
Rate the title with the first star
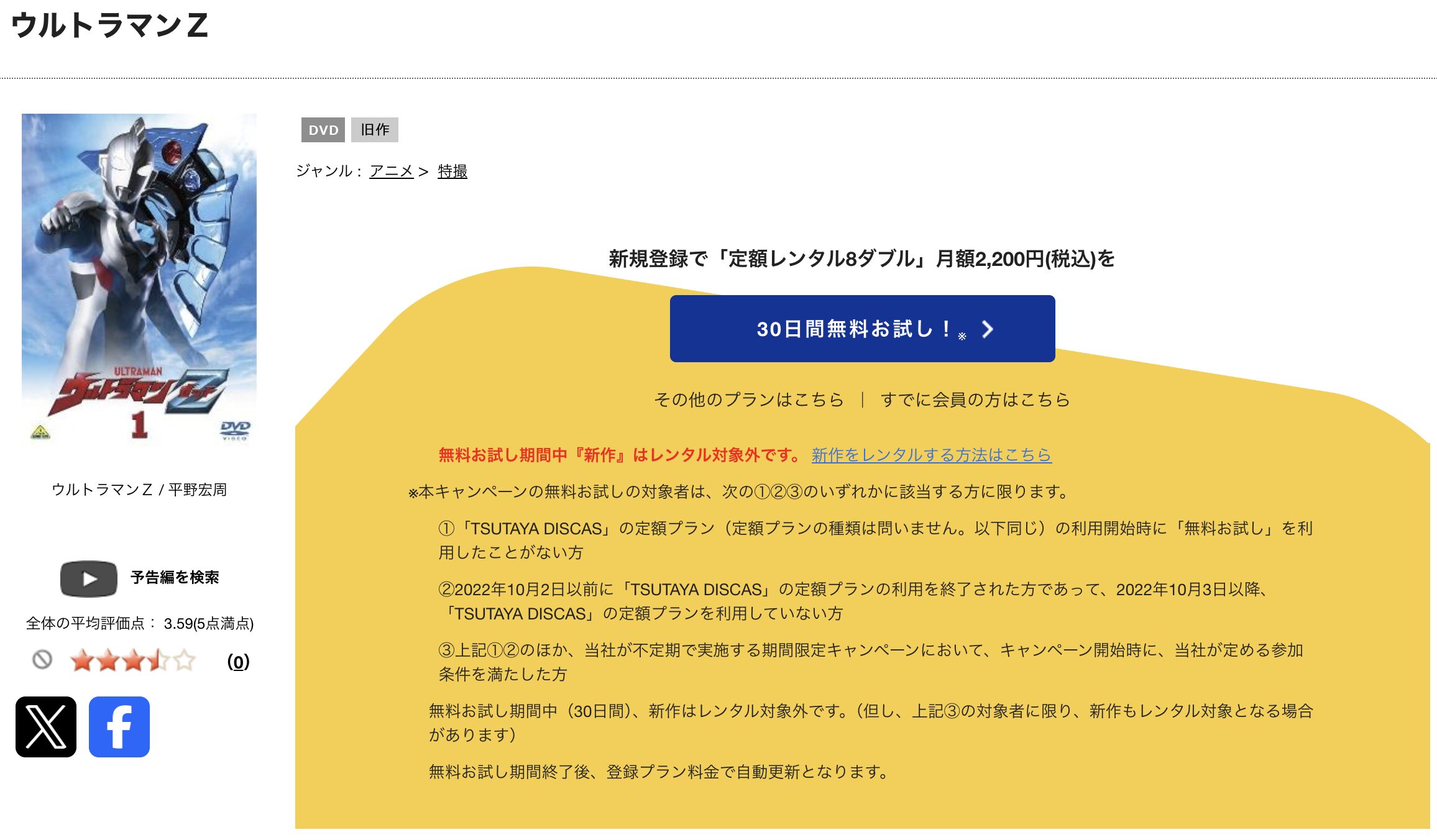82,660
